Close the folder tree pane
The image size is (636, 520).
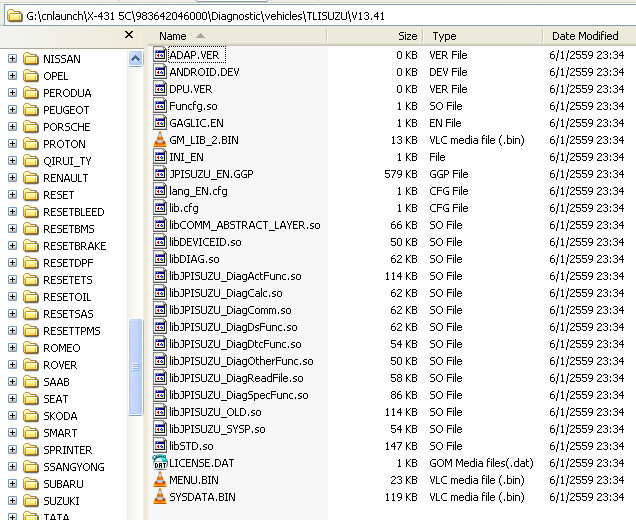129,35
